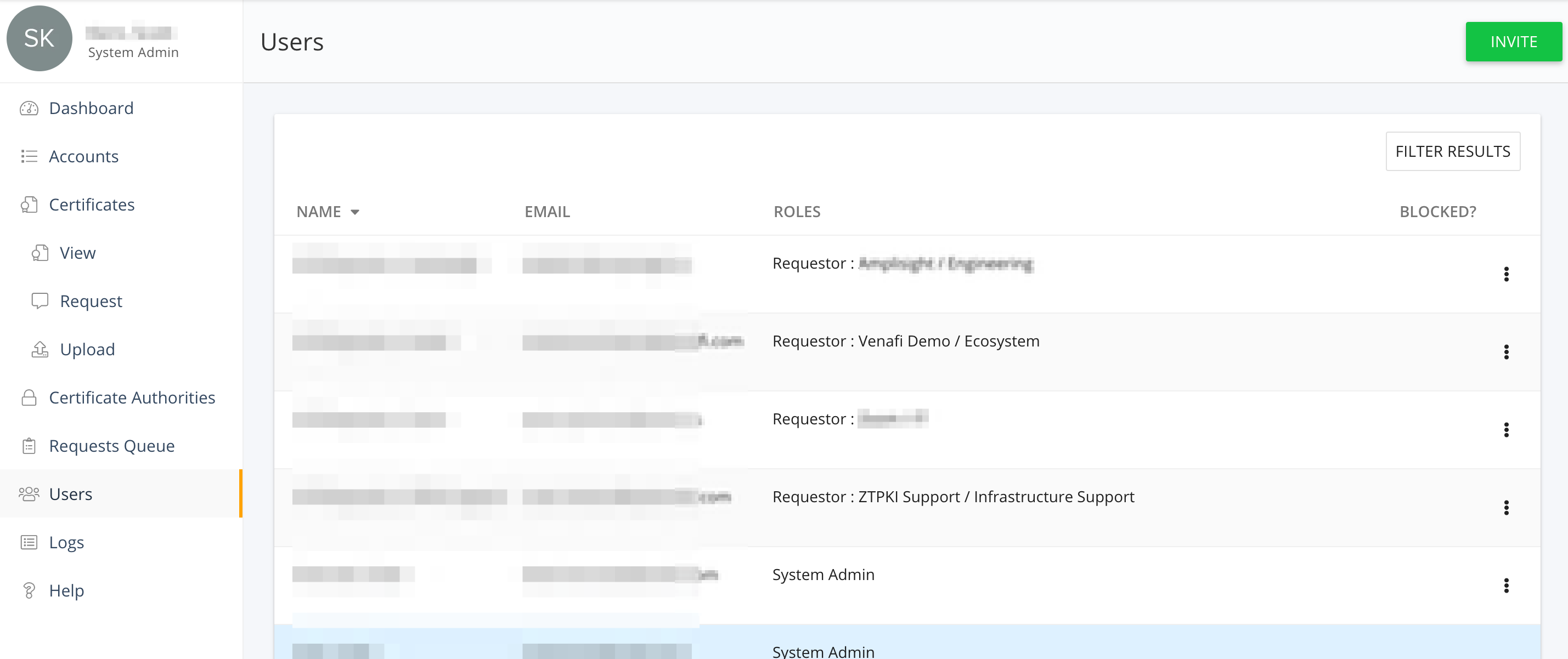The height and width of the screenshot is (659, 1568).
Task: Open the Logs page
Action: click(121, 542)
